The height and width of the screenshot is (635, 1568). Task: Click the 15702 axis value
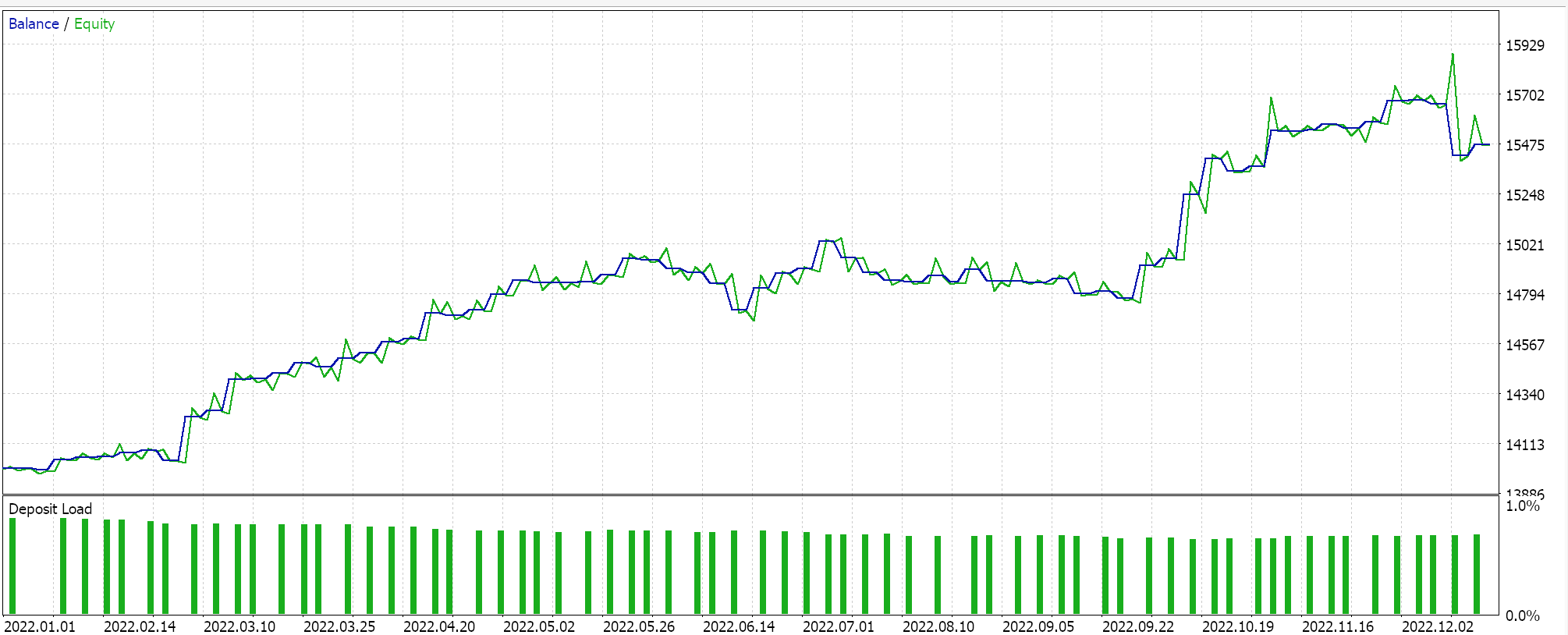tap(1524, 95)
